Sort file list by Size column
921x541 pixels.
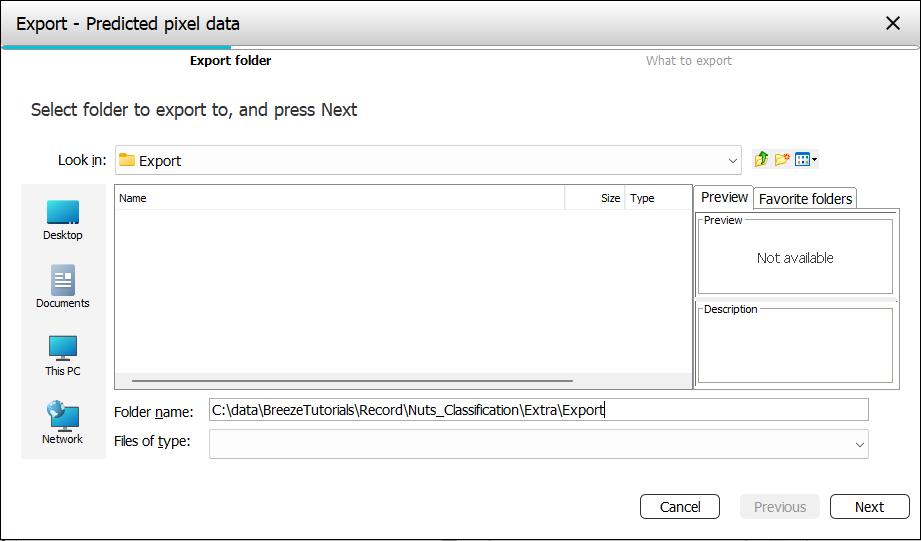click(x=596, y=198)
